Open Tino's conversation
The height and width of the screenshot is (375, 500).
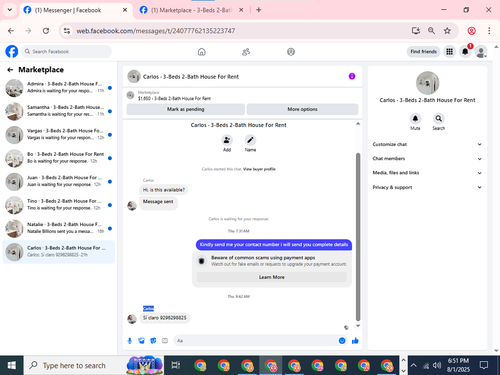click(59, 205)
